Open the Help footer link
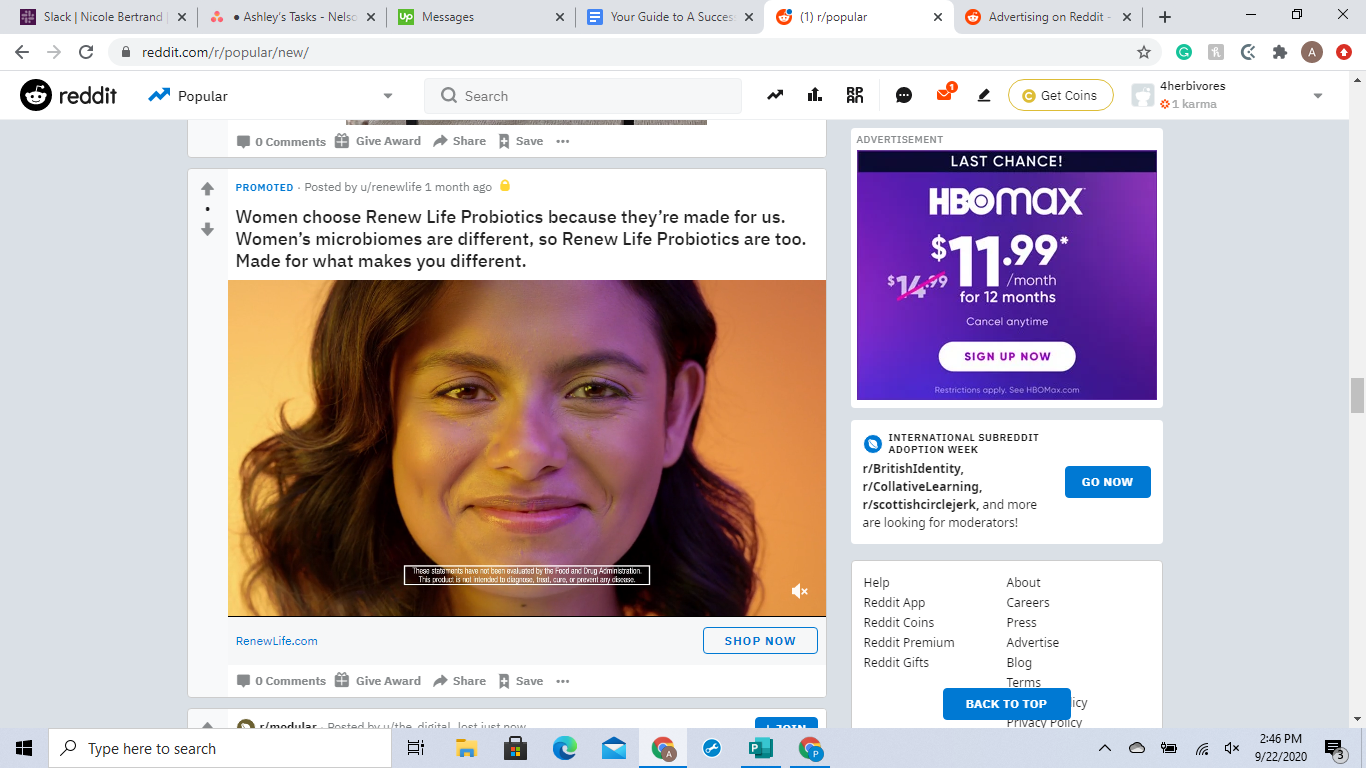1366x768 pixels. [876, 583]
